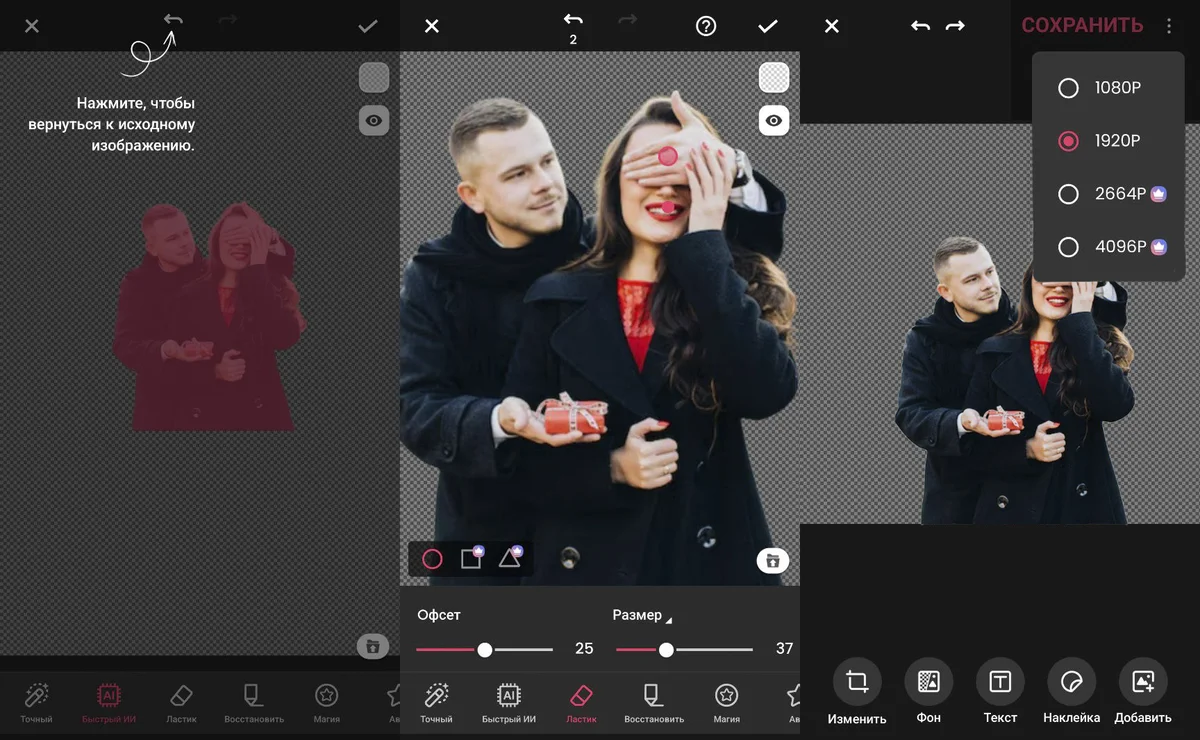The image size is (1200, 740).
Task: Click redo arrow in middle panel
Action: pos(627,19)
